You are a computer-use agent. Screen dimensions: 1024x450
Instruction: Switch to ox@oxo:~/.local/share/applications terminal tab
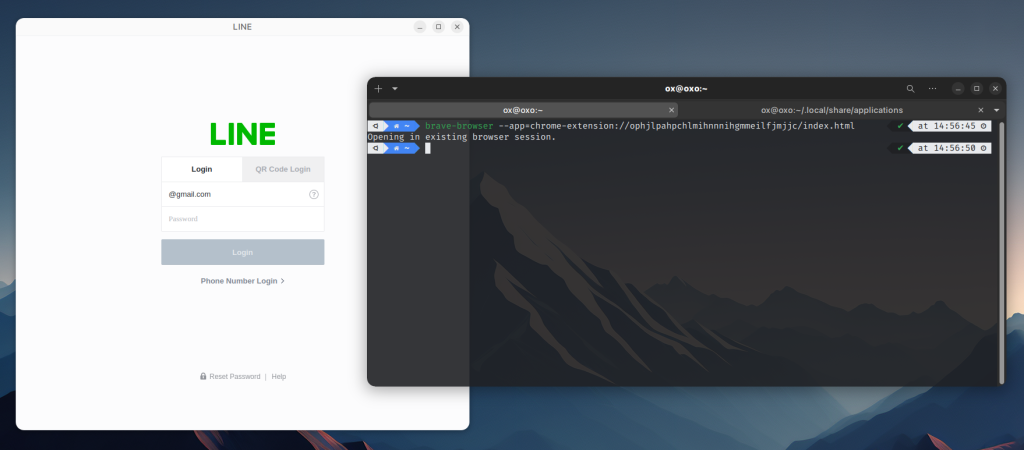(x=832, y=110)
